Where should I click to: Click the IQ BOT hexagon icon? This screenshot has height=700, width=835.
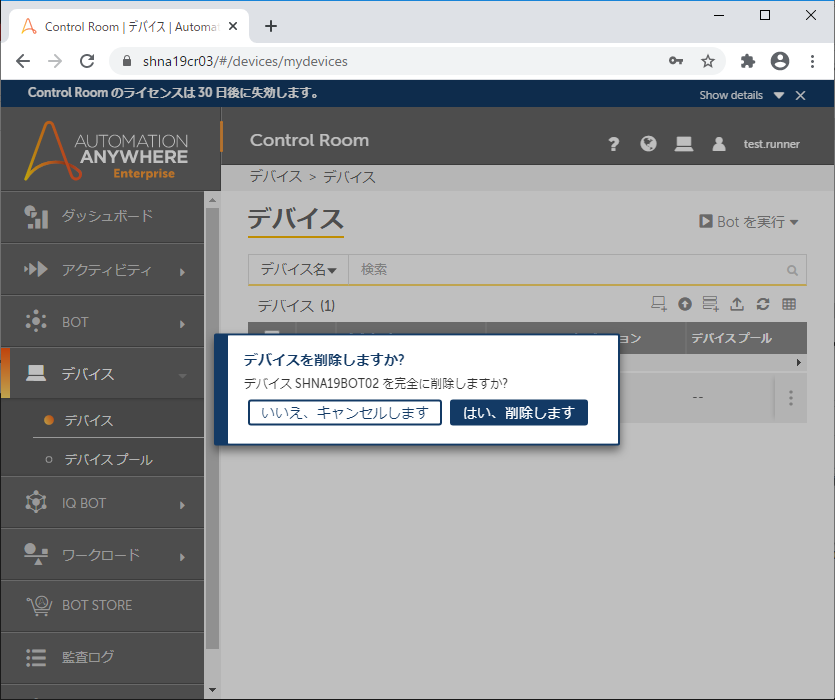click(x=36, y=502)
